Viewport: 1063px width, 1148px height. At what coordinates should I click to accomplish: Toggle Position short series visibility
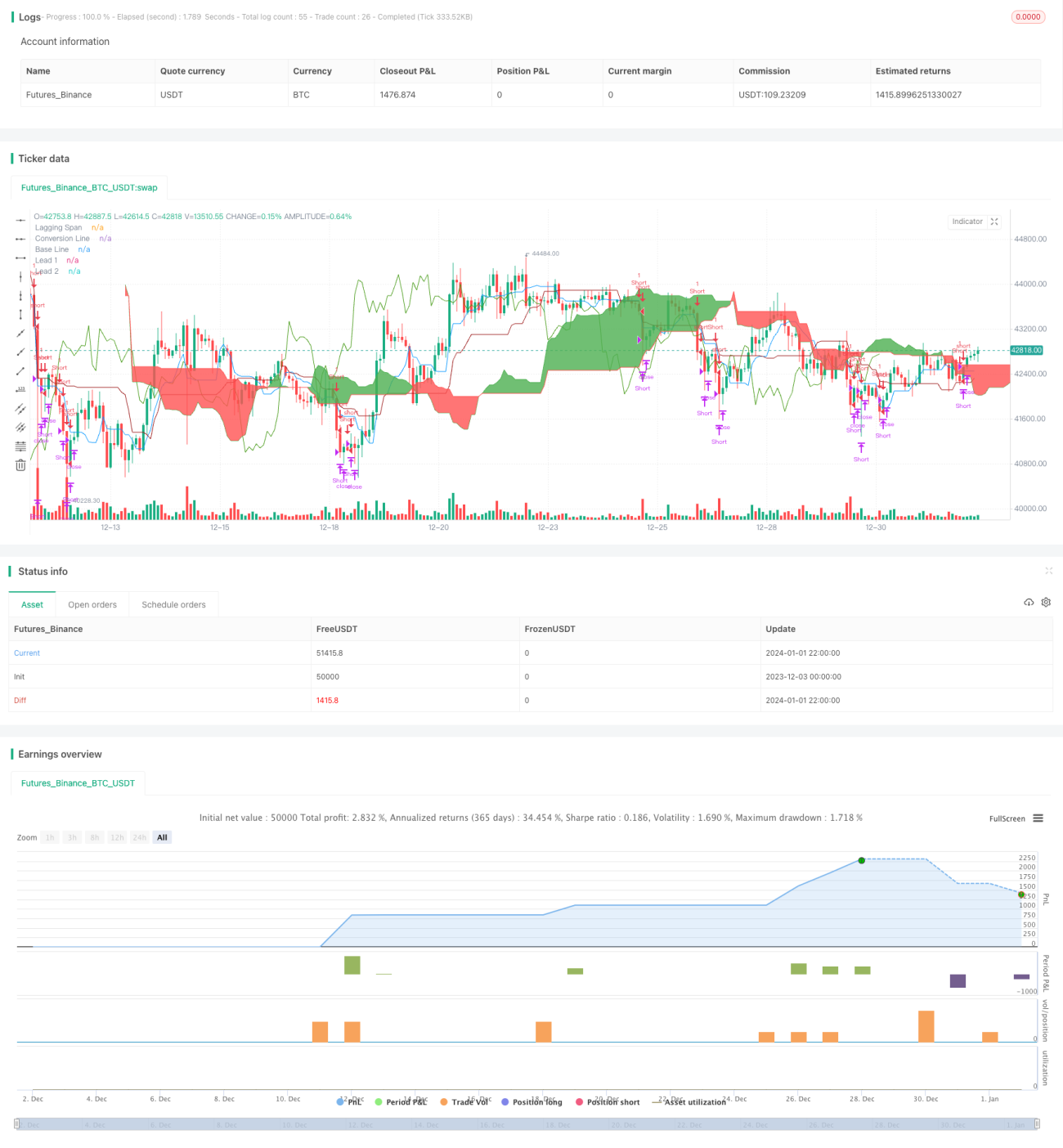click(x=608, y=1102)
